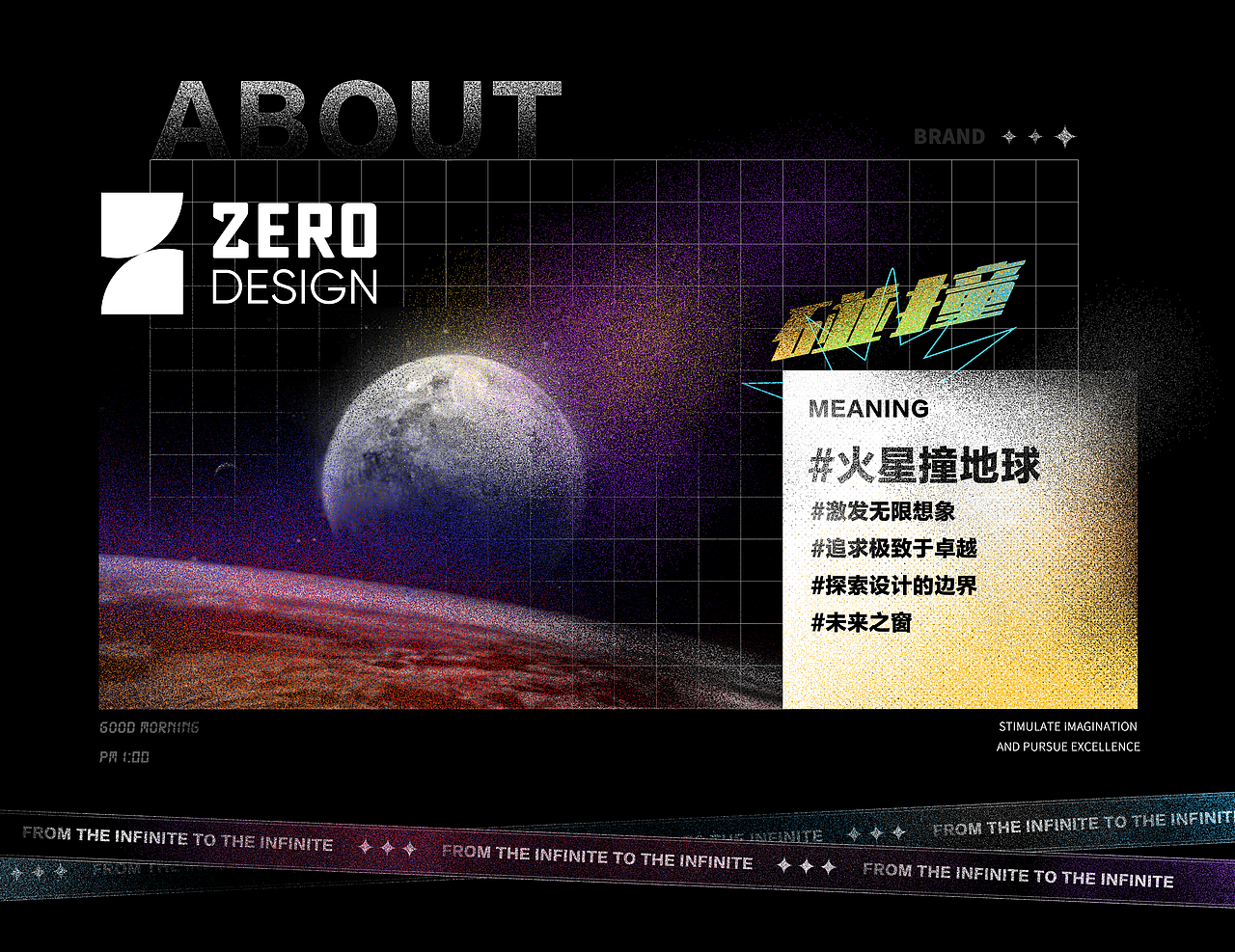The image size is (1235, 952).
Task: Click the large grainy moon image
Action: (453, 455)
